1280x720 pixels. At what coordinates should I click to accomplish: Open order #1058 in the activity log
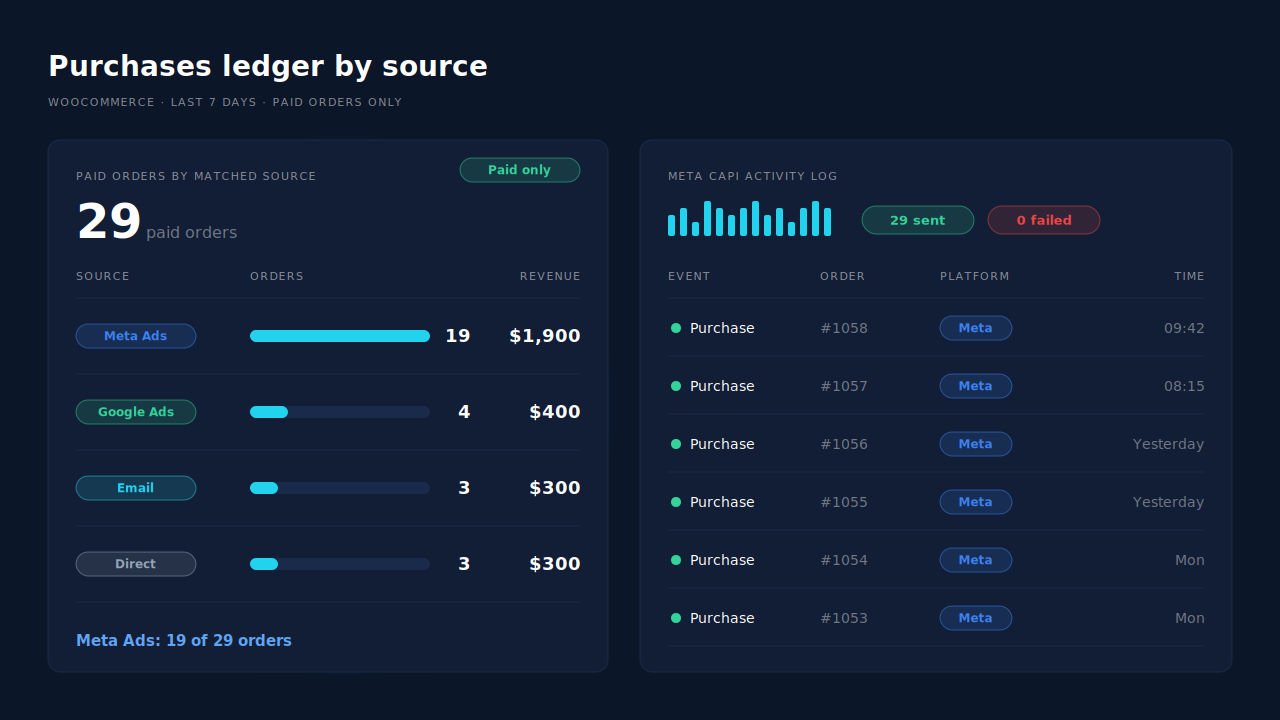(x=844, y=328)
